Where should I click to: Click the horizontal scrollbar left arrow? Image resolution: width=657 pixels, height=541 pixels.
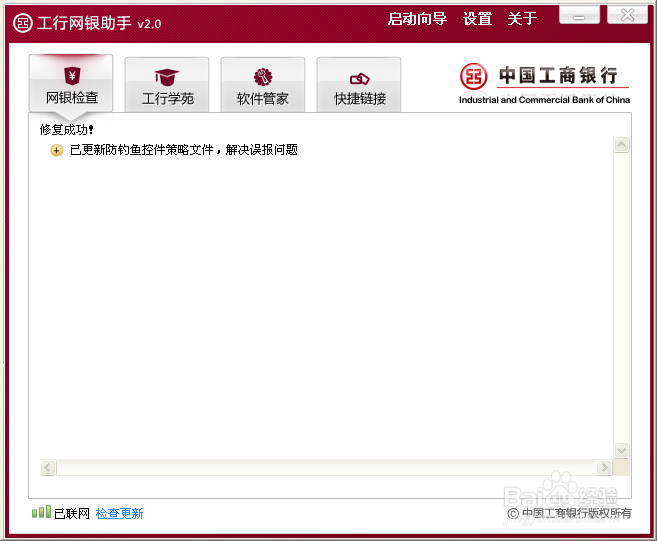point(48,467)
